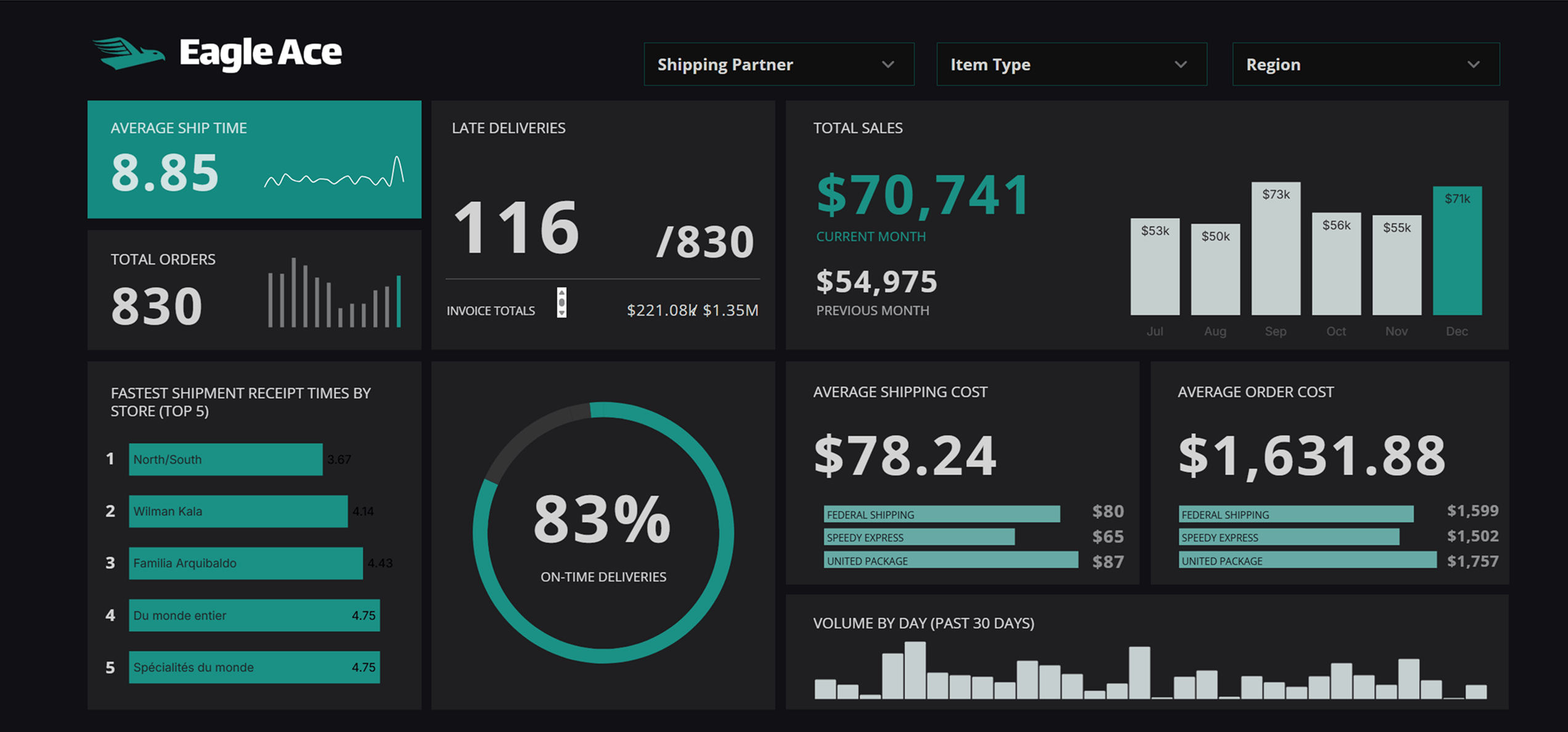Select the Familia Arquibaldo store bar

[245, 563]
